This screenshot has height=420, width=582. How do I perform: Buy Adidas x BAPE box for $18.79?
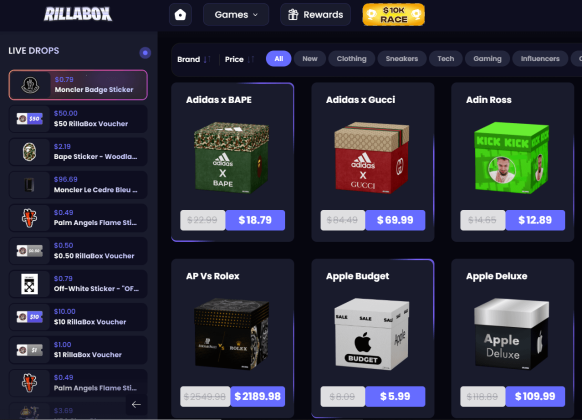[255, 220]
